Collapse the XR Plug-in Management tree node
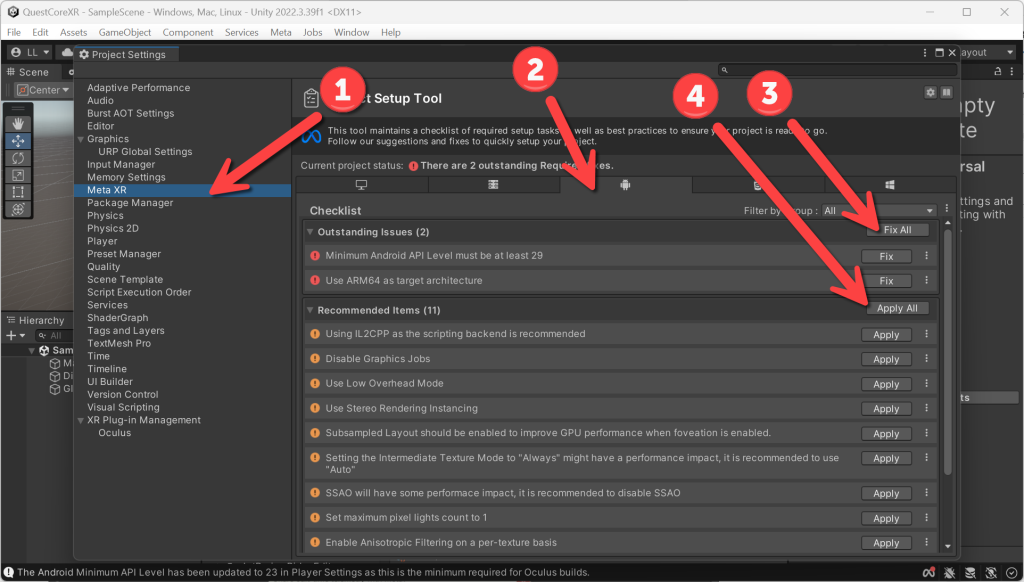Screen dimensions: 1024x582 pos(80,421)
